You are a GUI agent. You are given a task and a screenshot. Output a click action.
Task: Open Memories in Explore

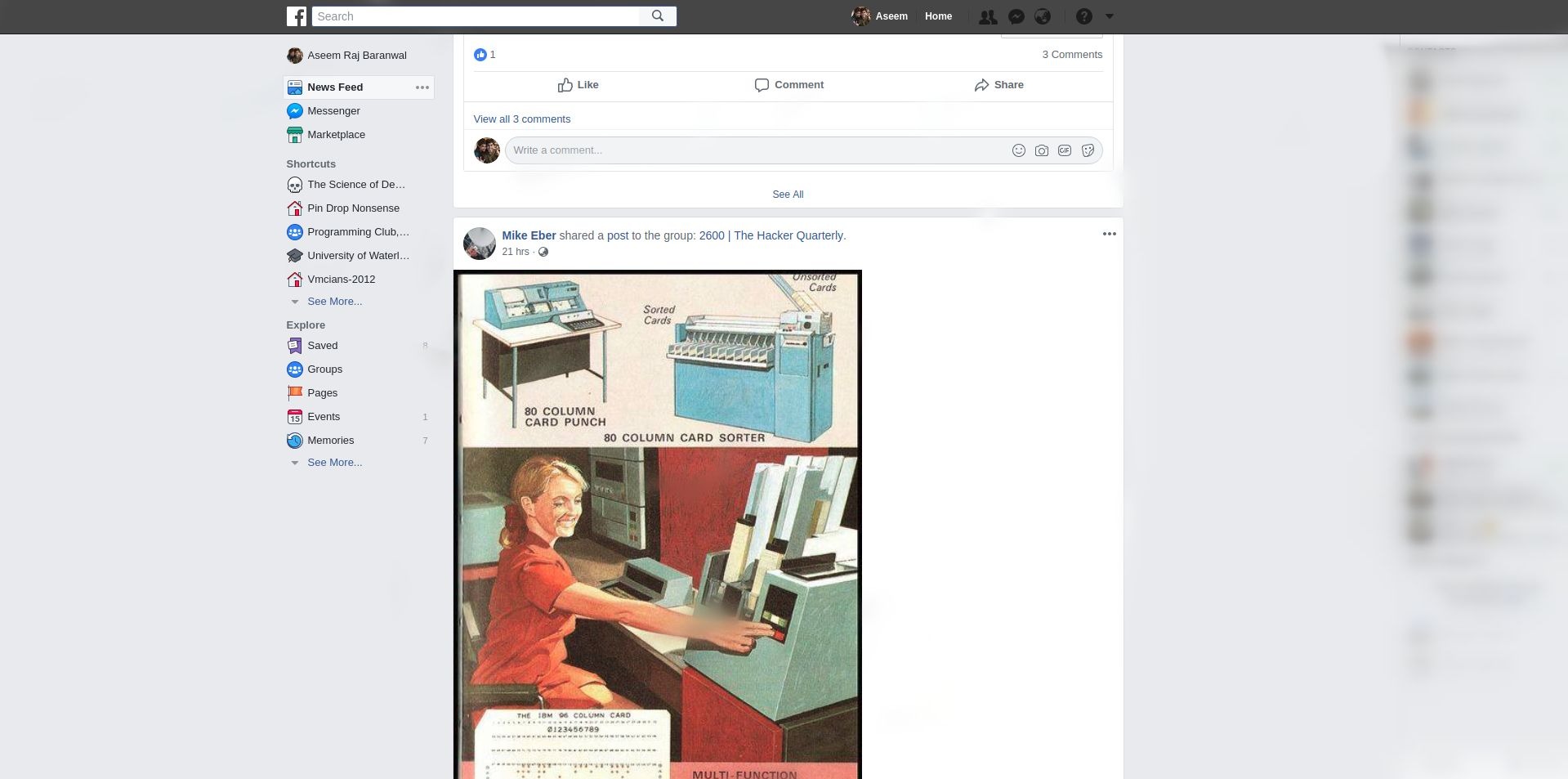click(330, 441)
